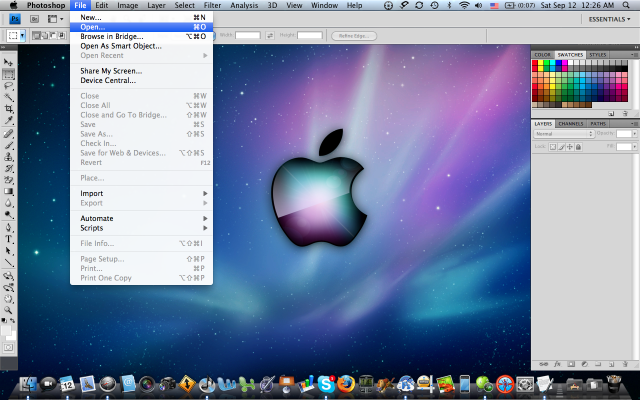
Task: Open the Opacity slider dropdown arrow
Action: (634, 134)
